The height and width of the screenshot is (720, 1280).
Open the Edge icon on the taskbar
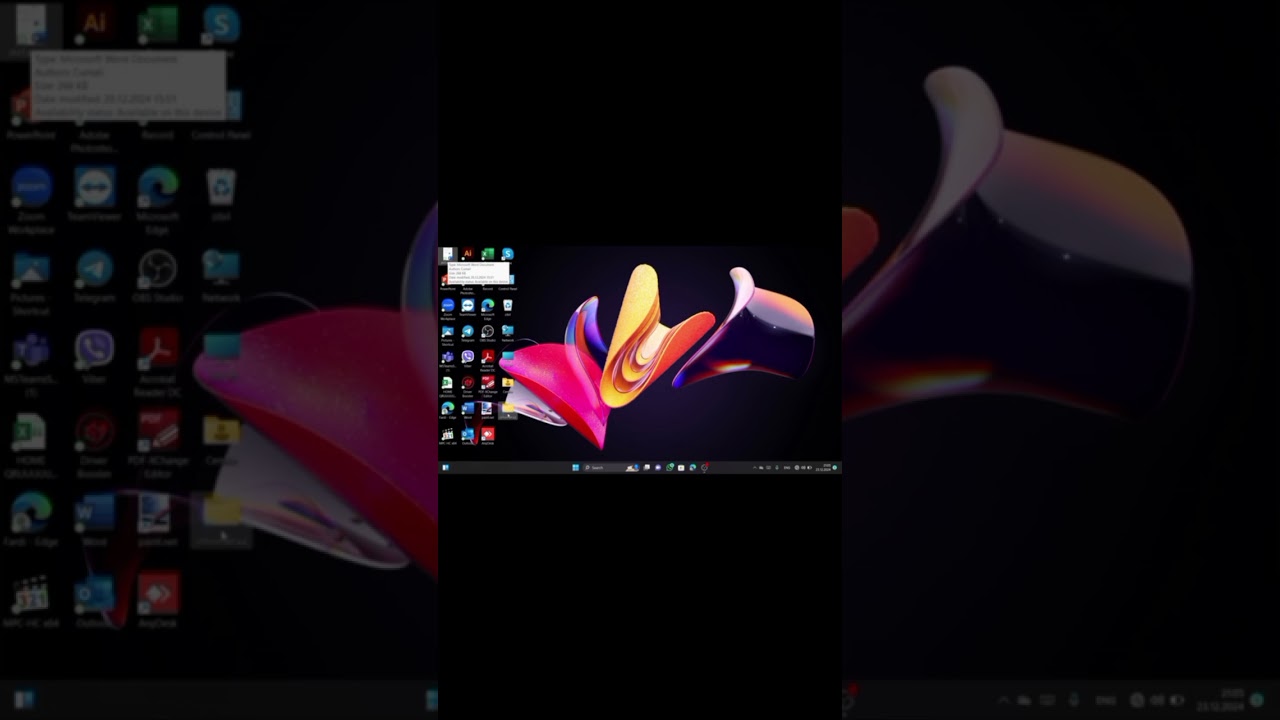pos(693,467)
